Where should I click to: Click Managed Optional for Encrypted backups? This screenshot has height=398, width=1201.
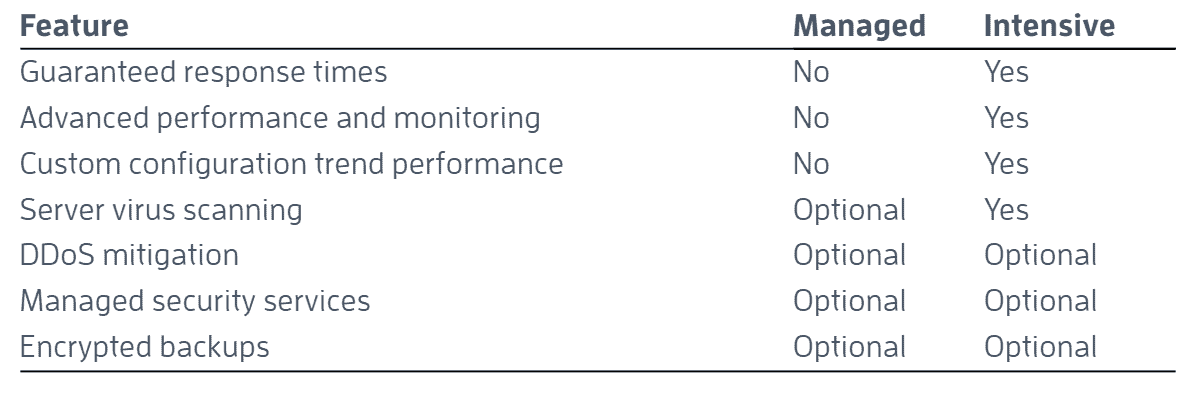tap(850, 348)
